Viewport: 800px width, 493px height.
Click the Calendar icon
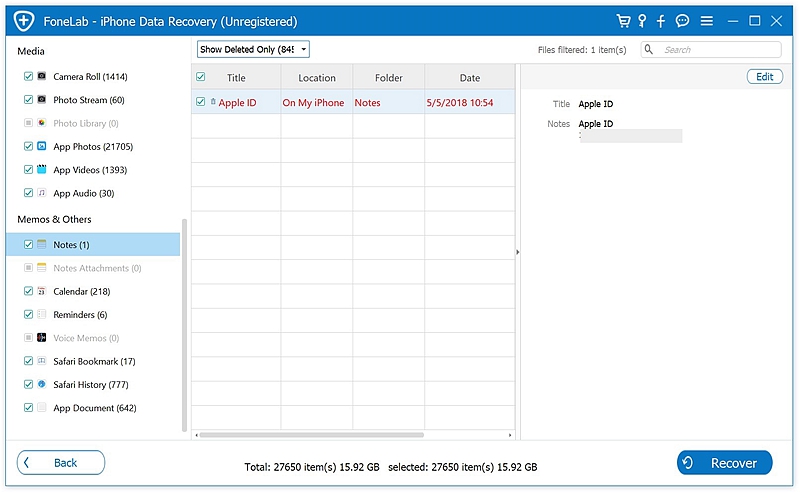(42, 291)
